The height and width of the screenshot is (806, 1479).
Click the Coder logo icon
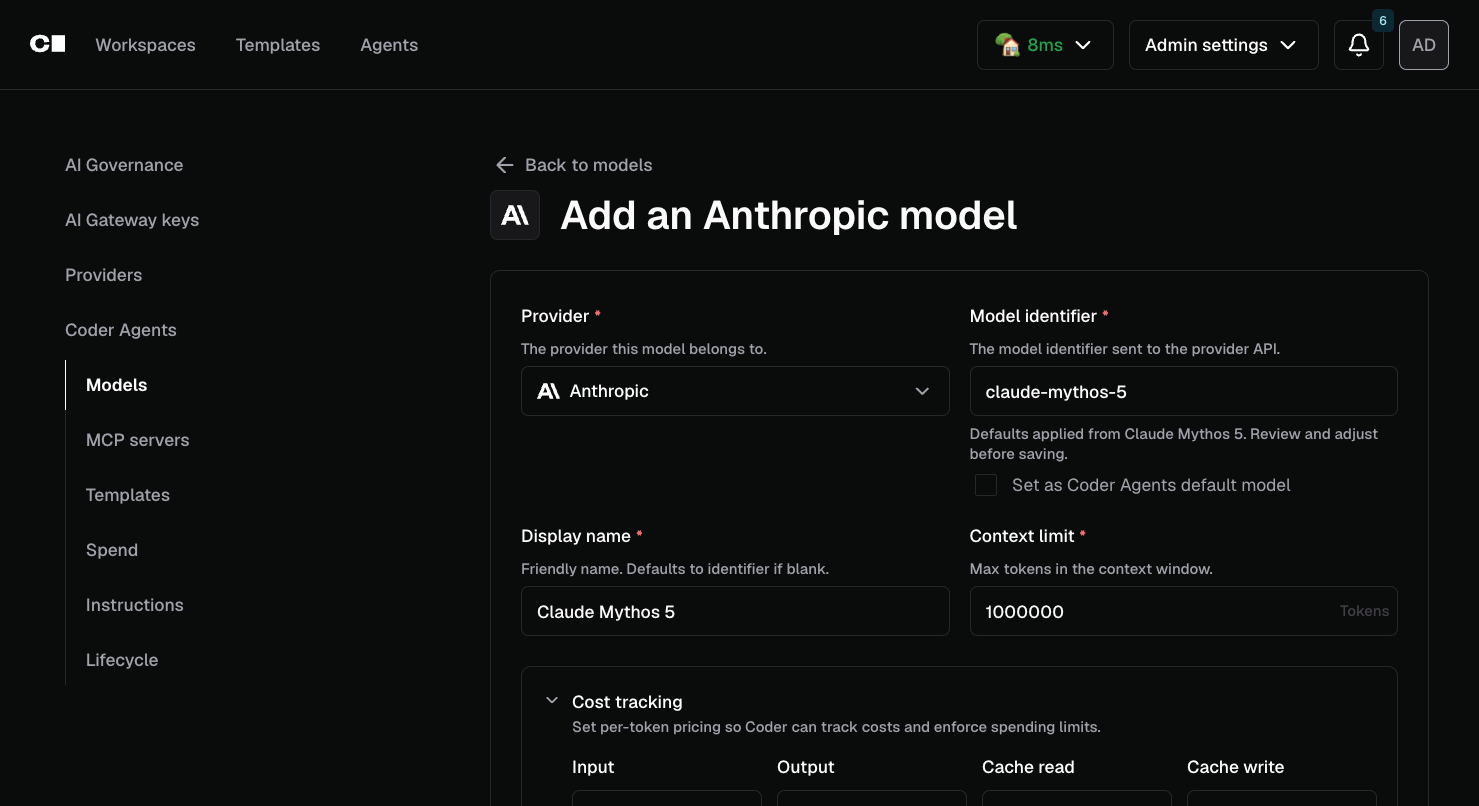[48, 44]
